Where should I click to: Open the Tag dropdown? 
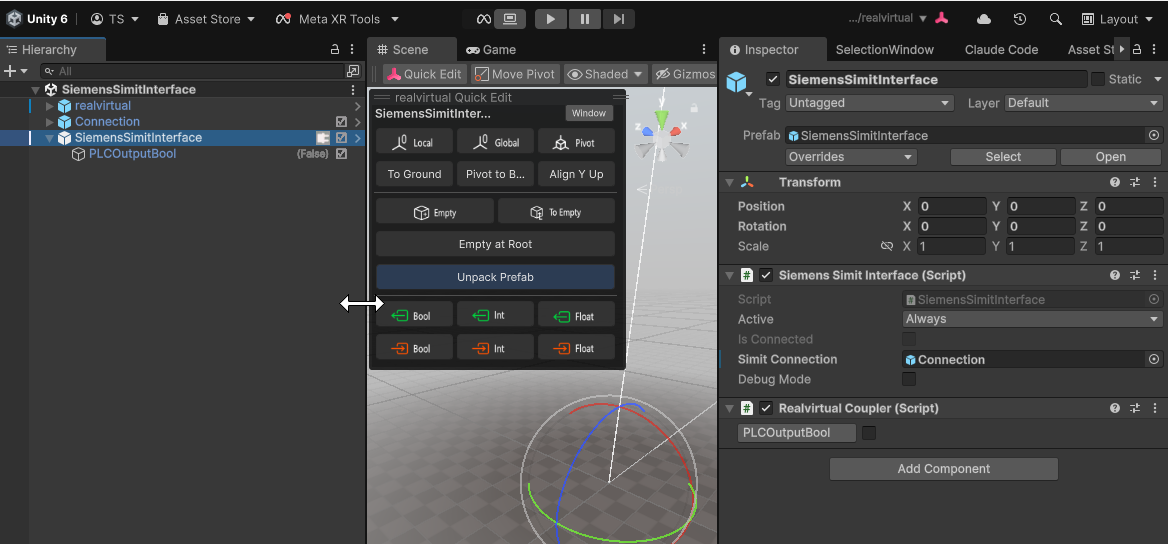[869, 103]
